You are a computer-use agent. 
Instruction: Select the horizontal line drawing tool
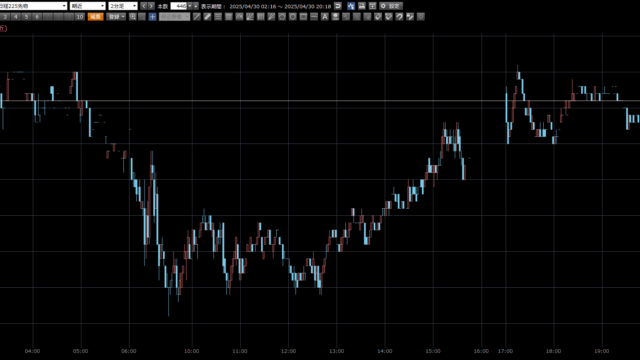tap(314, 17)
